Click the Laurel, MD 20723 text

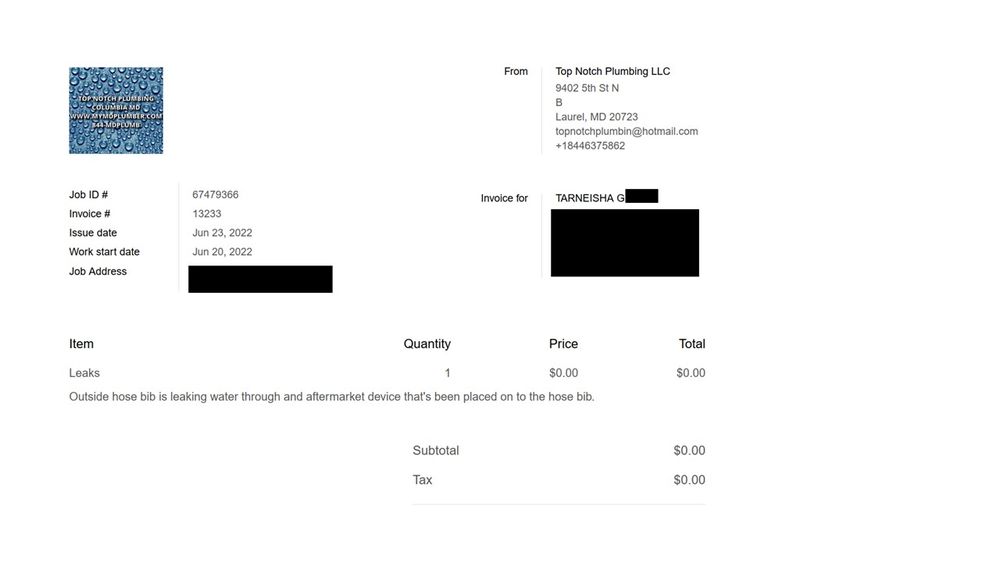point(596,117)
